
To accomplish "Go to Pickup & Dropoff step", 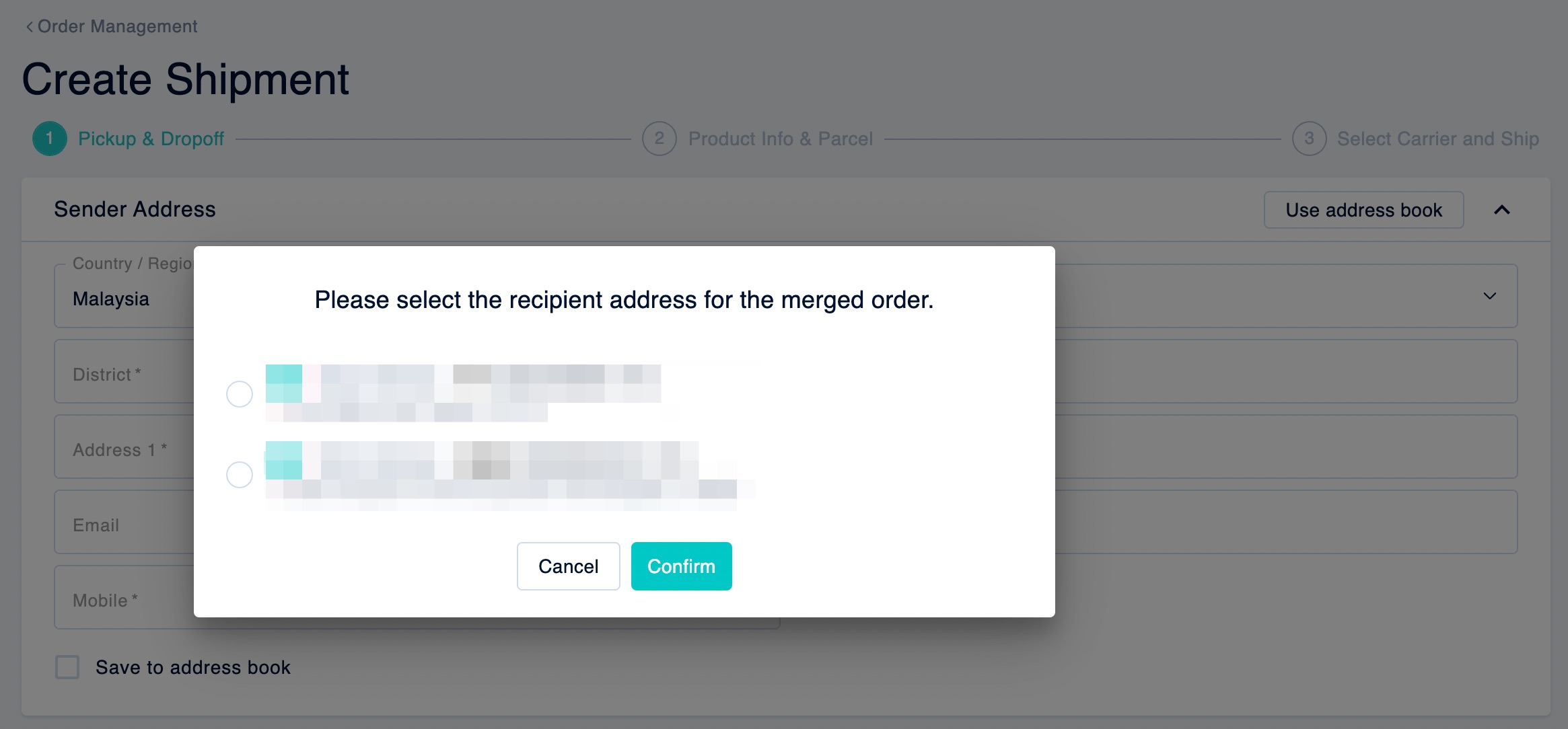I will tap(151, 139).
